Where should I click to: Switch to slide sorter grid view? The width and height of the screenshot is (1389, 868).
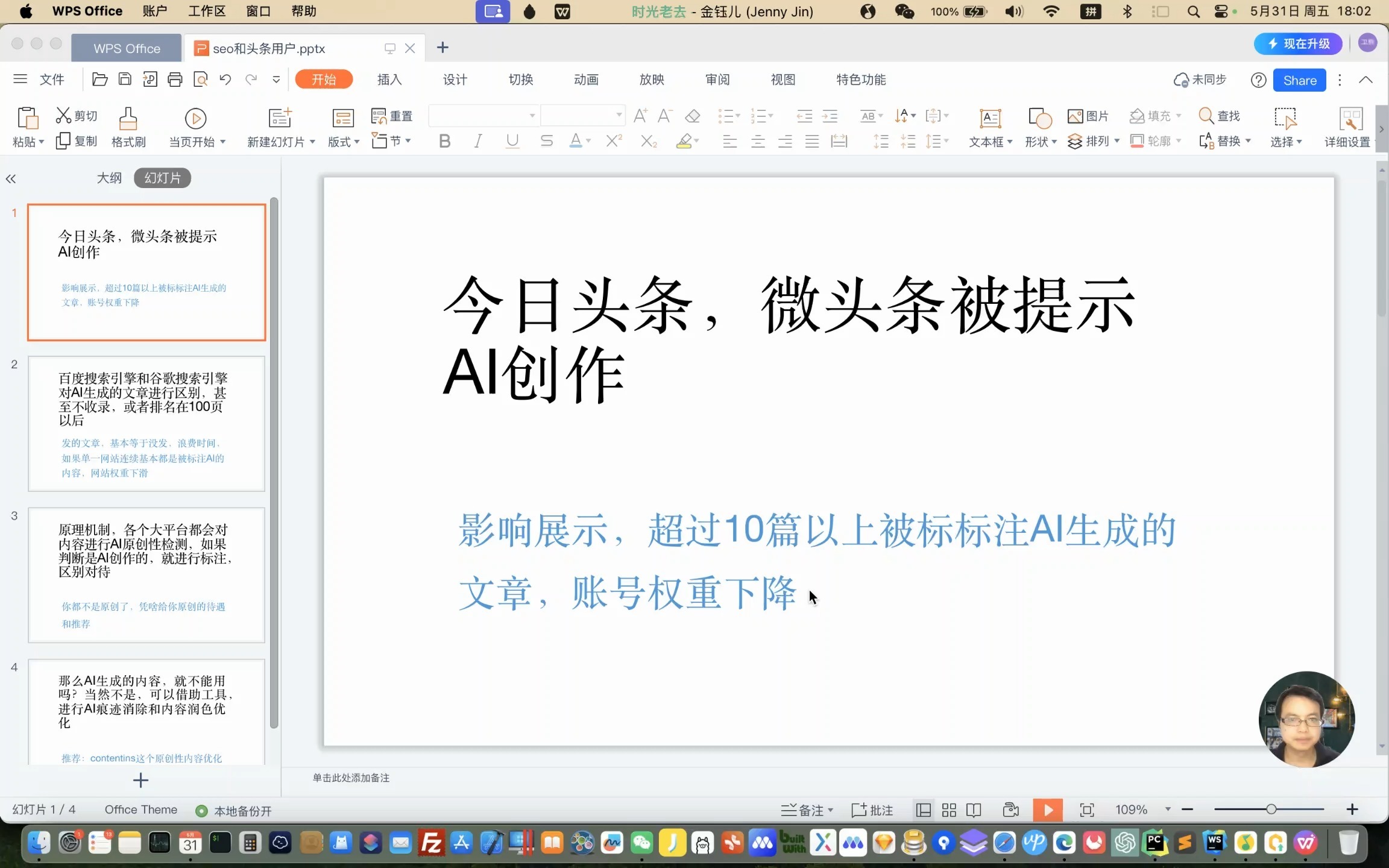(x=949, y=810)
